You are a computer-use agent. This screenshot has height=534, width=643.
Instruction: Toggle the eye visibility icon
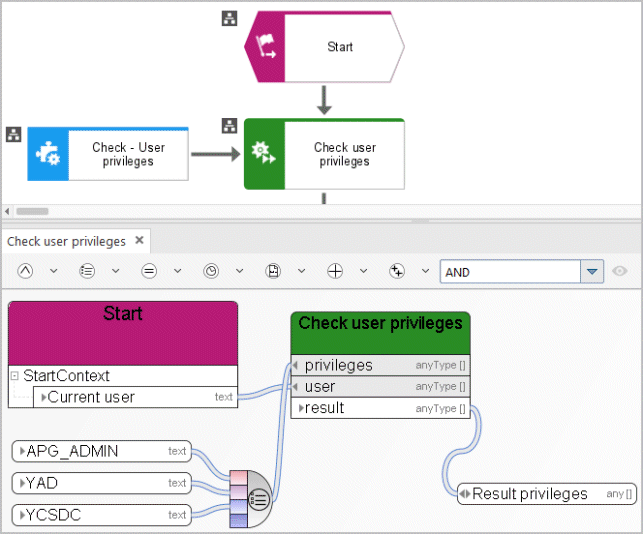[x=620, y=271]
